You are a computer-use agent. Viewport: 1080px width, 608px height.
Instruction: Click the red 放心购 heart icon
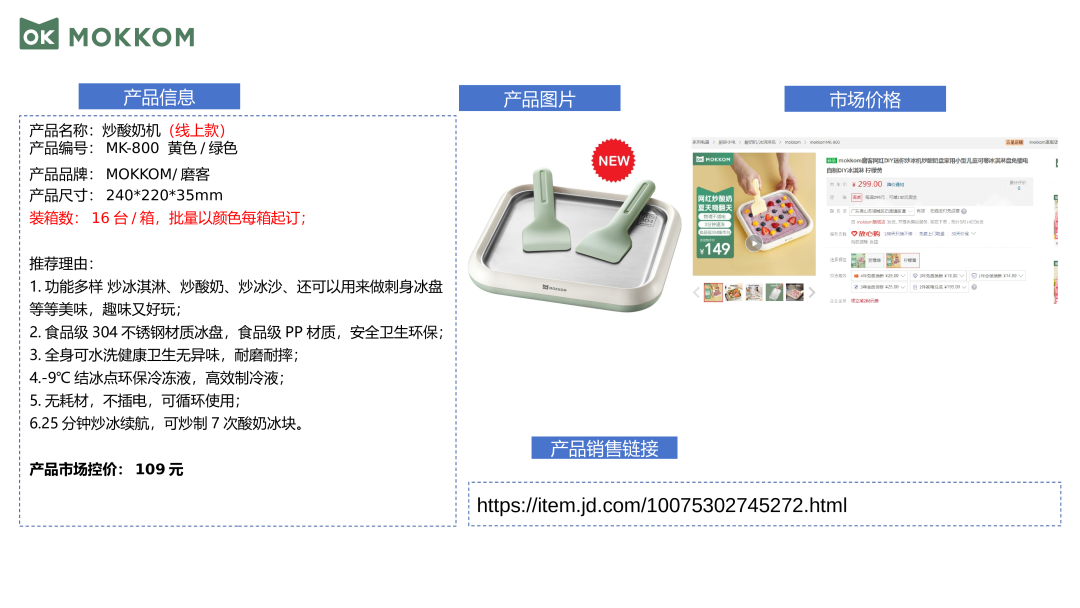854,233
